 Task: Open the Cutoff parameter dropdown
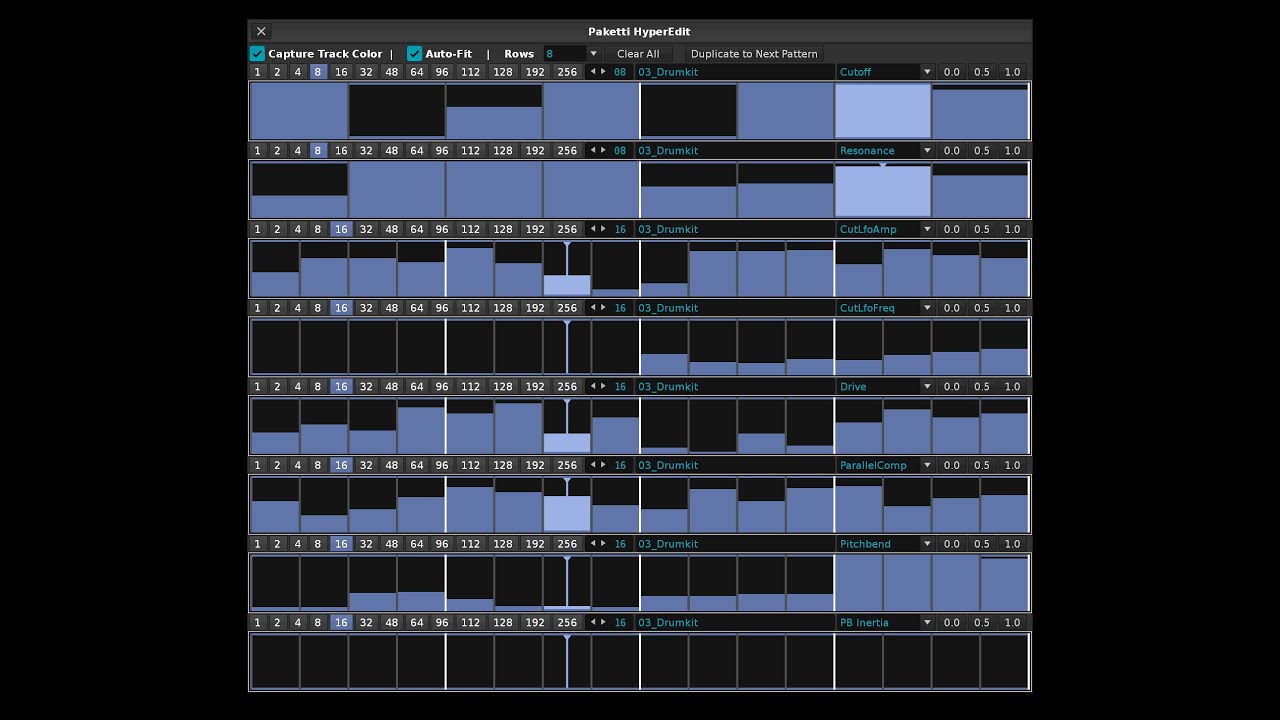tap(927, 72)
